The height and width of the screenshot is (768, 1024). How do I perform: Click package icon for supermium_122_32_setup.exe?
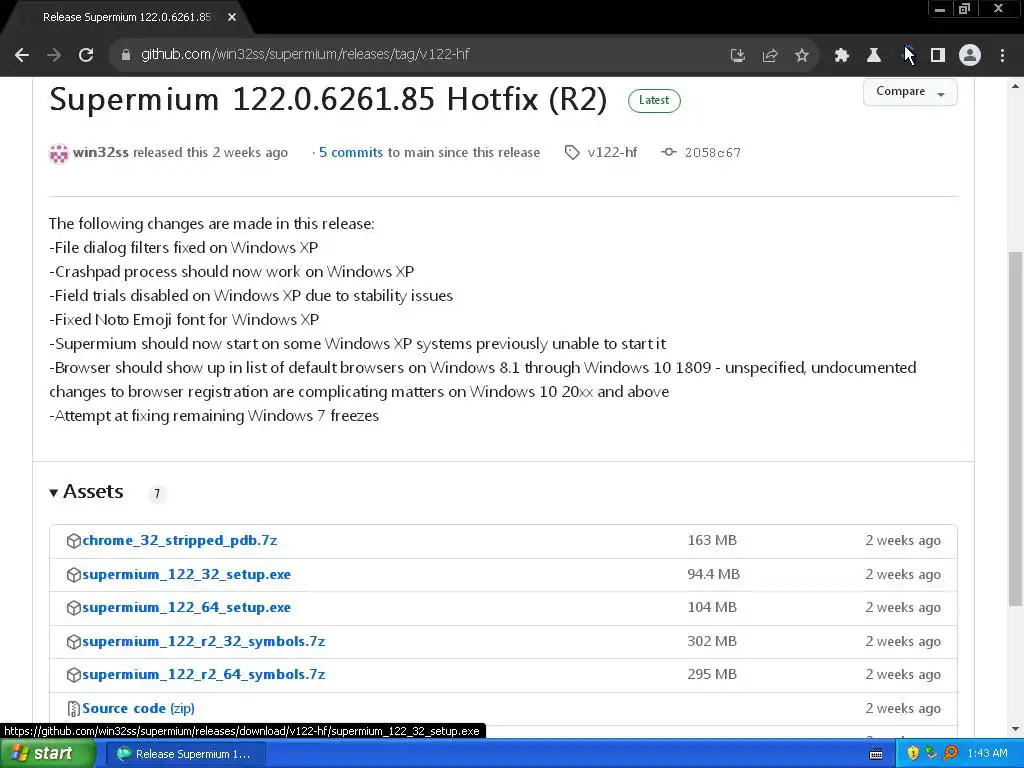74,575
